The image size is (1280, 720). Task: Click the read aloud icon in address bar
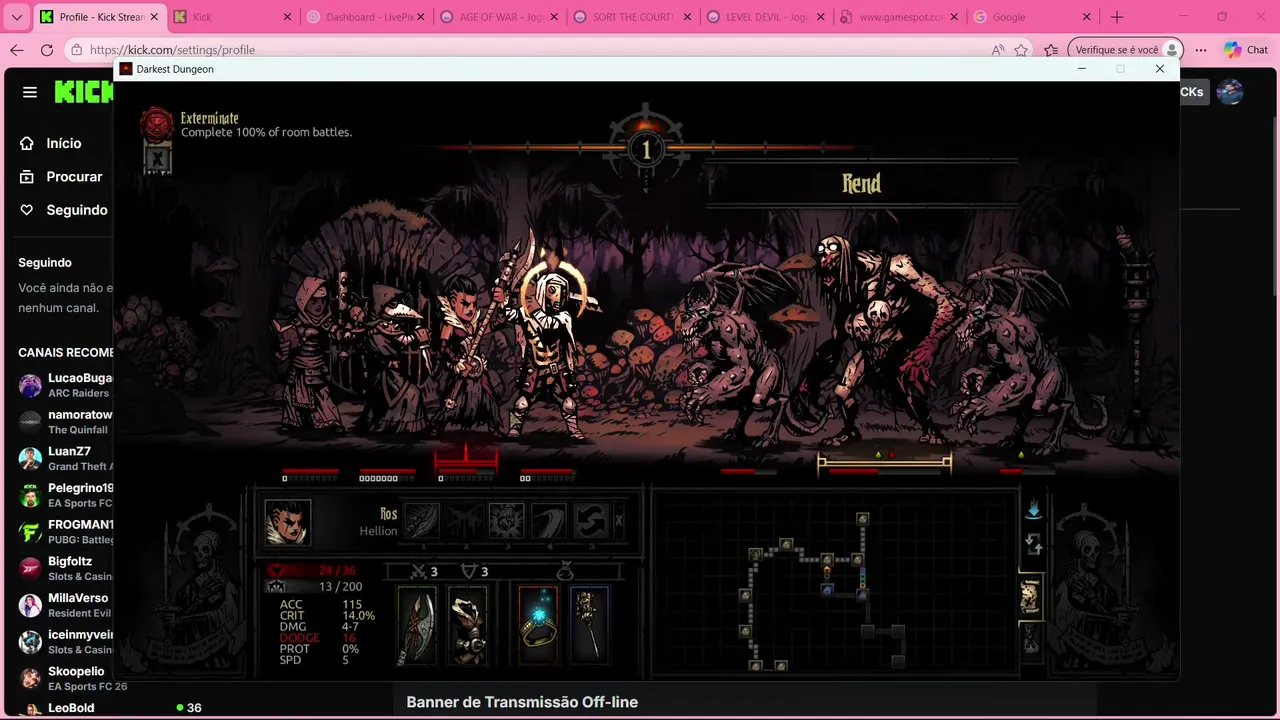pyautogui.click(x=997, y=50)
